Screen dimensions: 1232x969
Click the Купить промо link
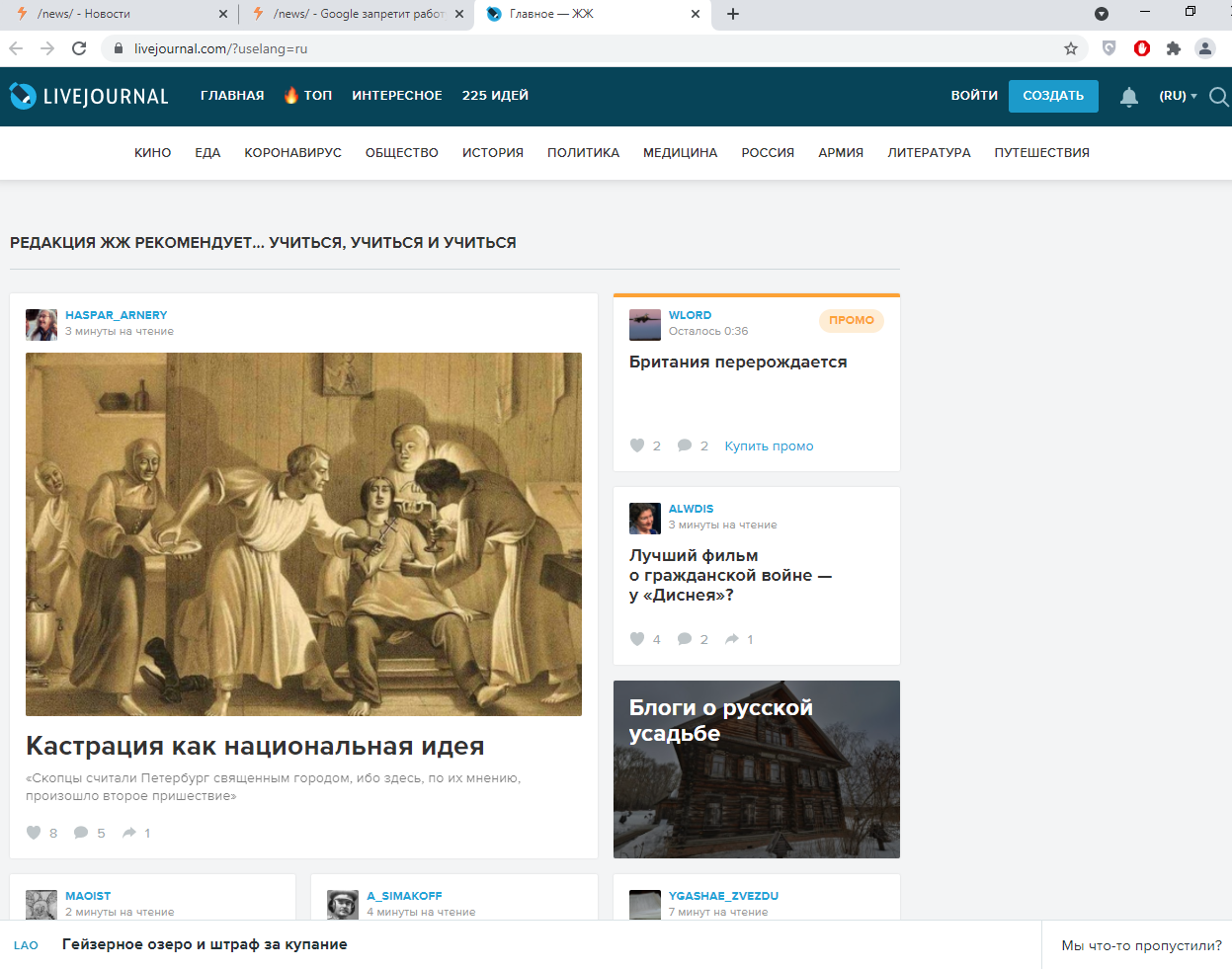[770, 446]
